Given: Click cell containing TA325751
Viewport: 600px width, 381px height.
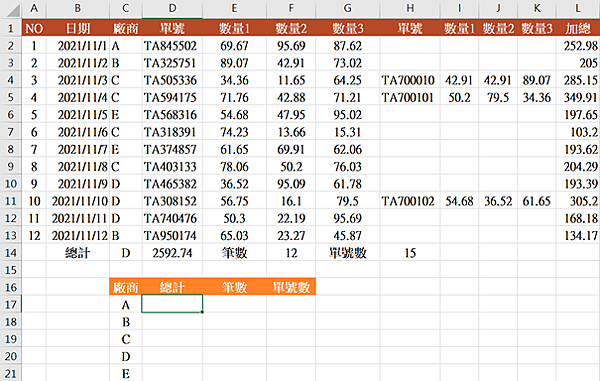Looking at the screenshot, I should click(x=172, y=63).
